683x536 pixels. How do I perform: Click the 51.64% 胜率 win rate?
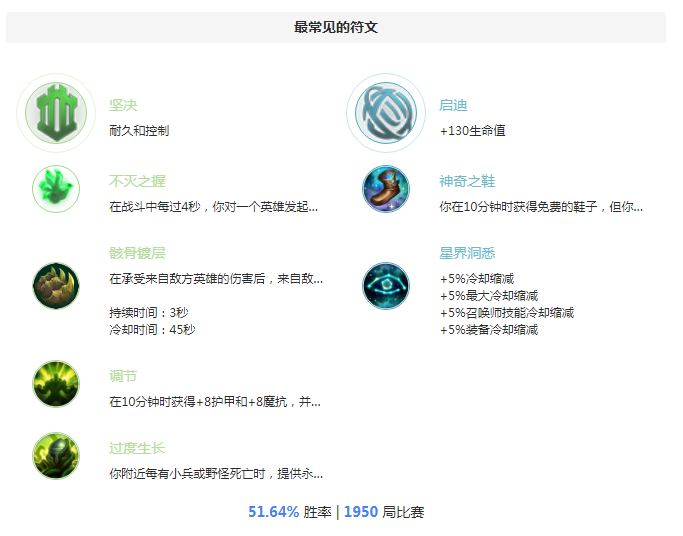(290, 512)
